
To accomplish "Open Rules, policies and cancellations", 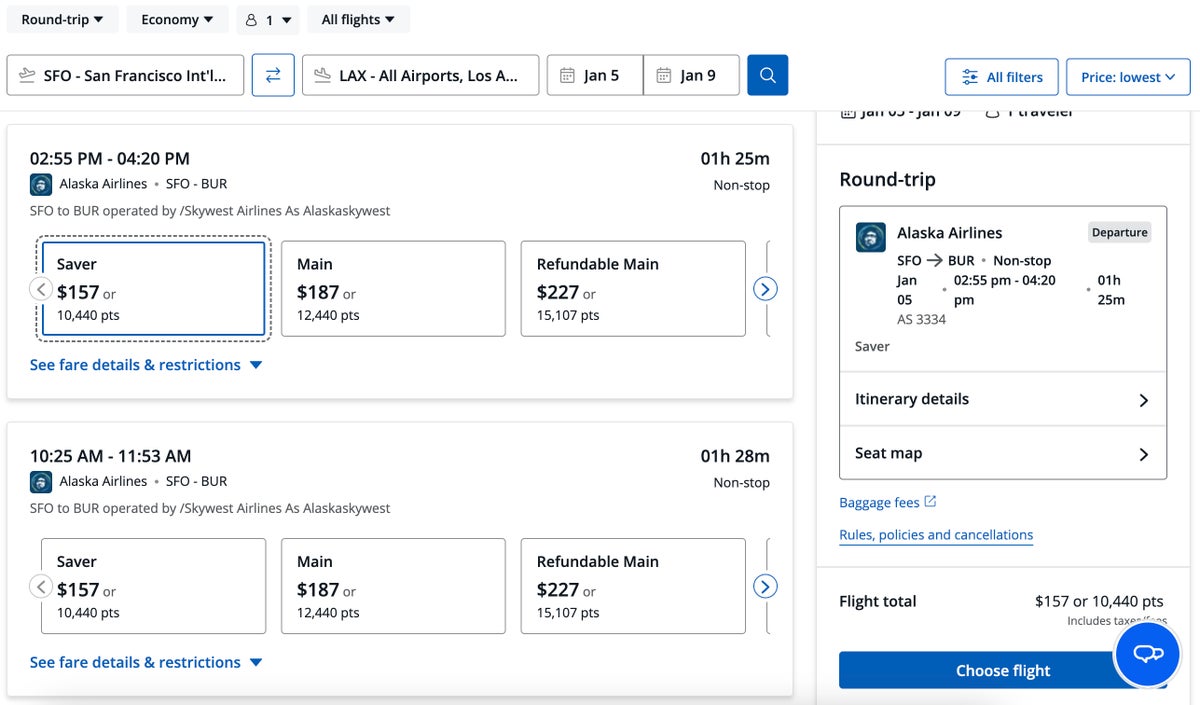I will click(936, 535).
